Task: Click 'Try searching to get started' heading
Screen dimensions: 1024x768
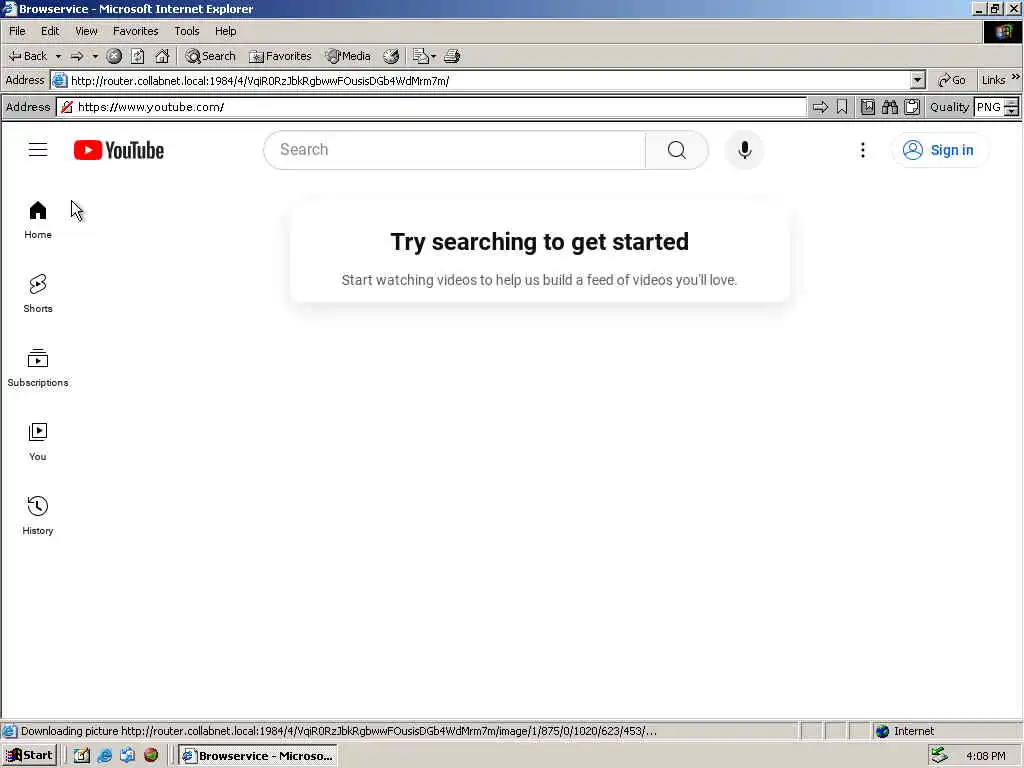Action: [x=539, y=242]
